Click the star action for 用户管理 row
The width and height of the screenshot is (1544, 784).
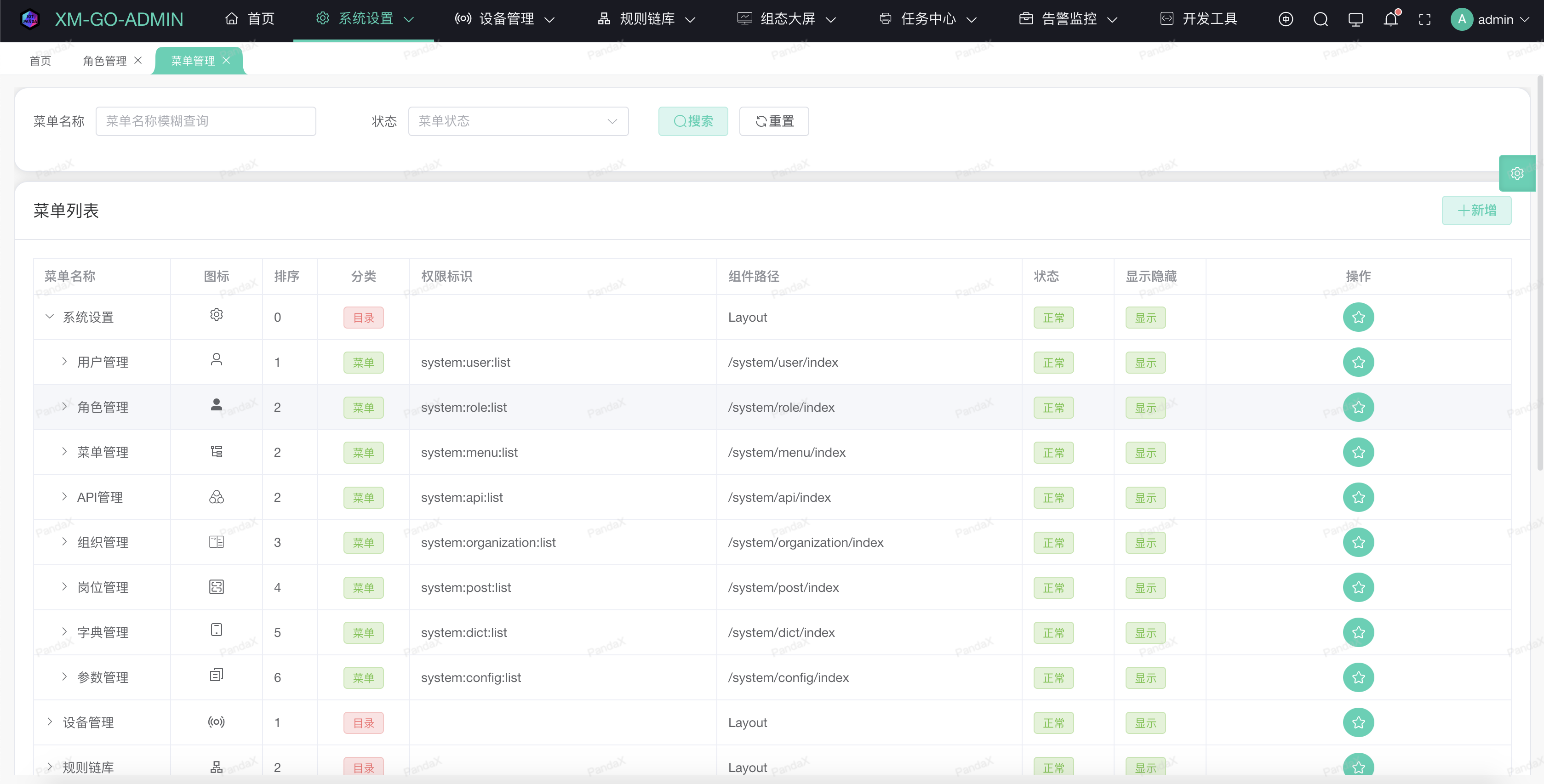pos(1358,362)
